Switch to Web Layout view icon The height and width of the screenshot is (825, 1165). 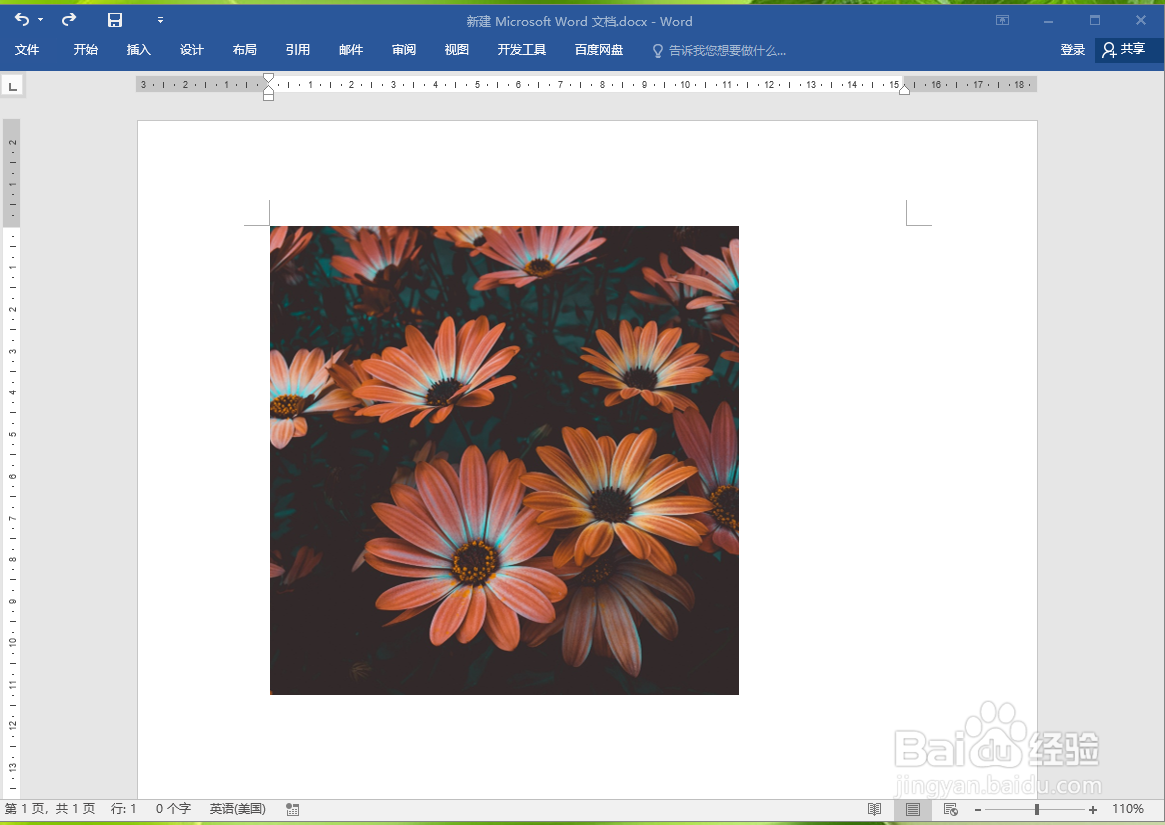[950, 809]
